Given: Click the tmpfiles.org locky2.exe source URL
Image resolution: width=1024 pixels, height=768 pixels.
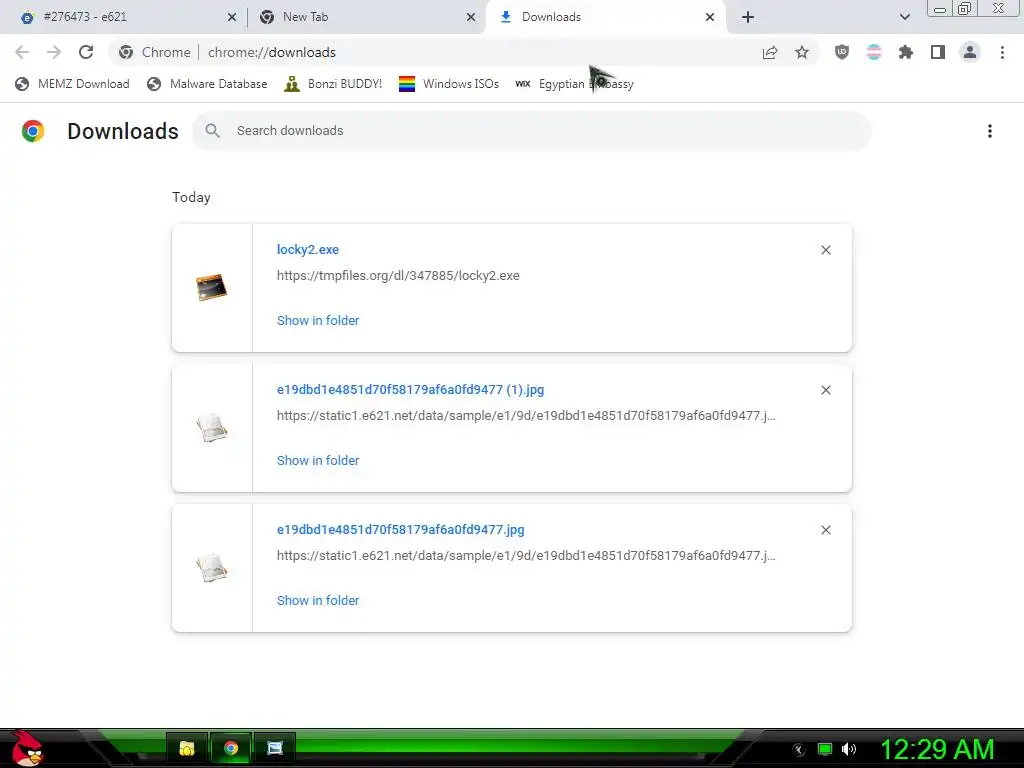Looking at the screenshot, I should [398, 276].
